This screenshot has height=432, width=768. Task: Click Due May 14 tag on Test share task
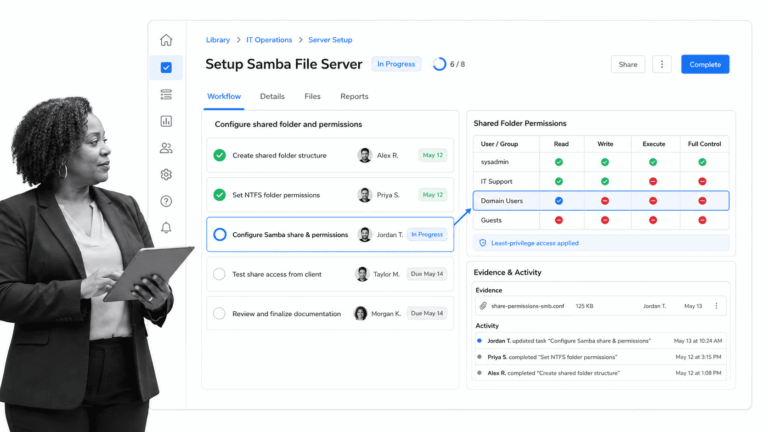[x=427, y=274]
